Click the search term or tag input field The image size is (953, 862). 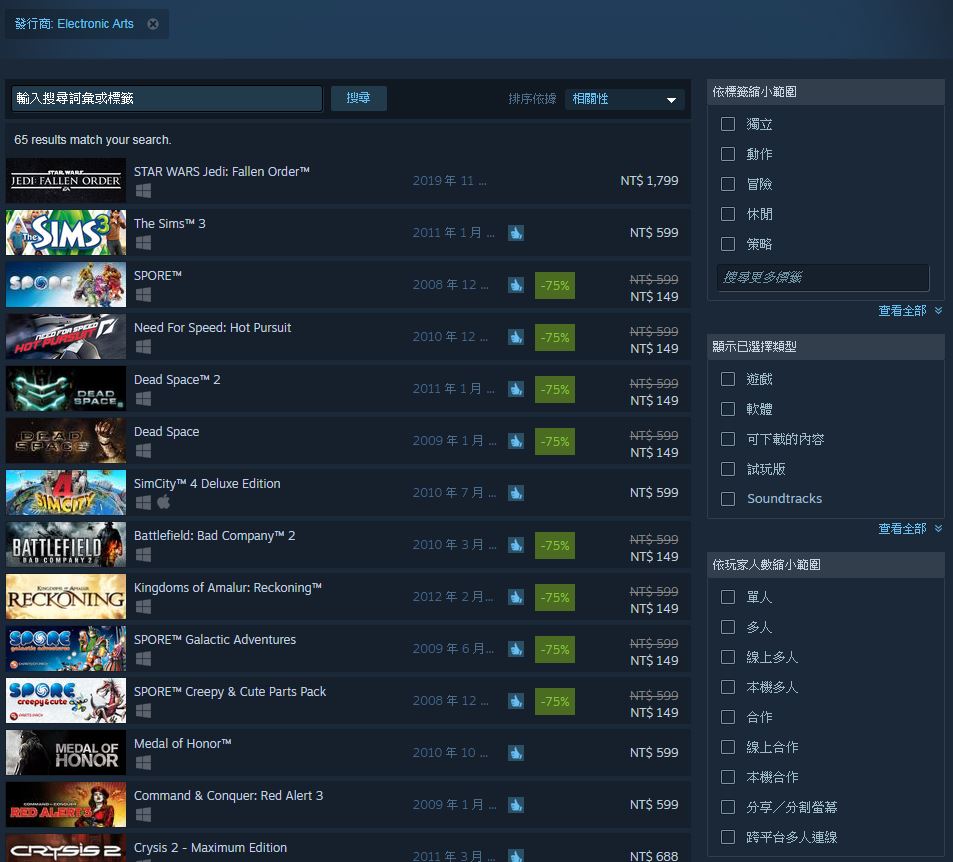coord(167,98)
